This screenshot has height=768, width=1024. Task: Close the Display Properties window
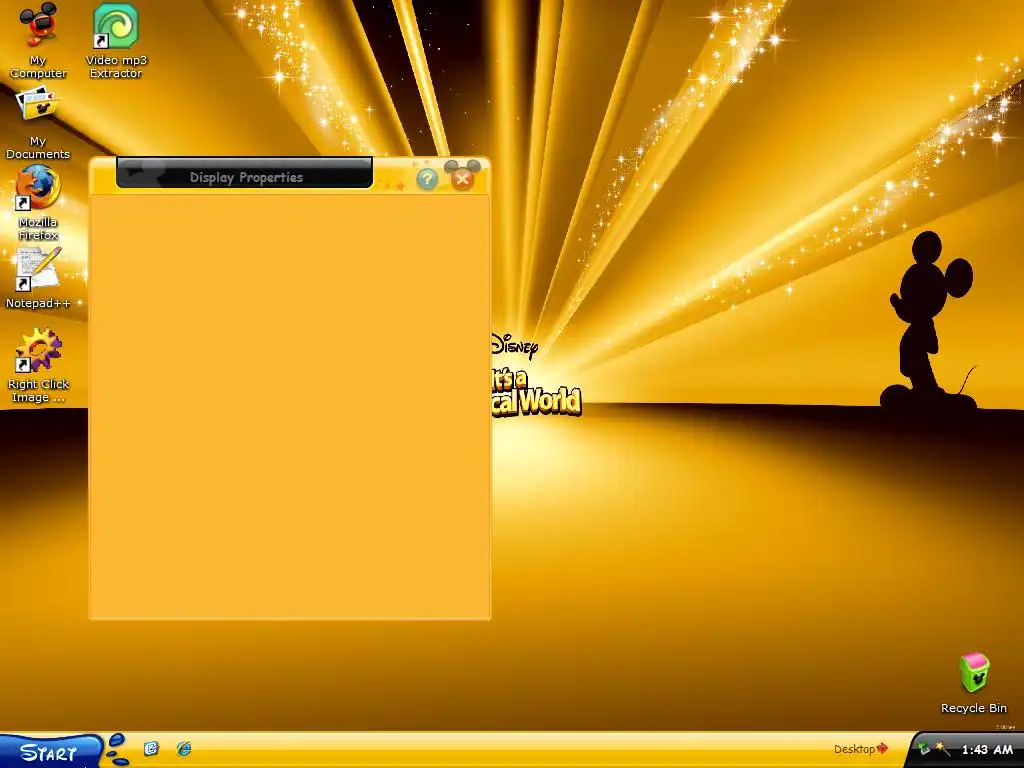462,178
